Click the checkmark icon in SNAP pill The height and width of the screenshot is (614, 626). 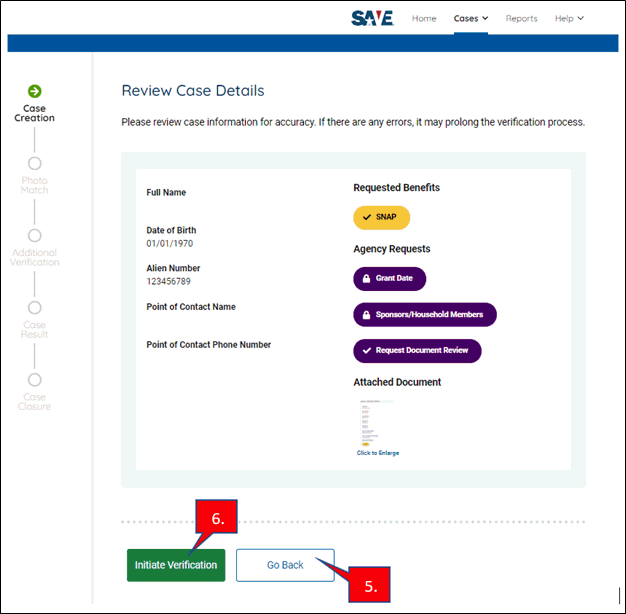[x=366, y=217]
